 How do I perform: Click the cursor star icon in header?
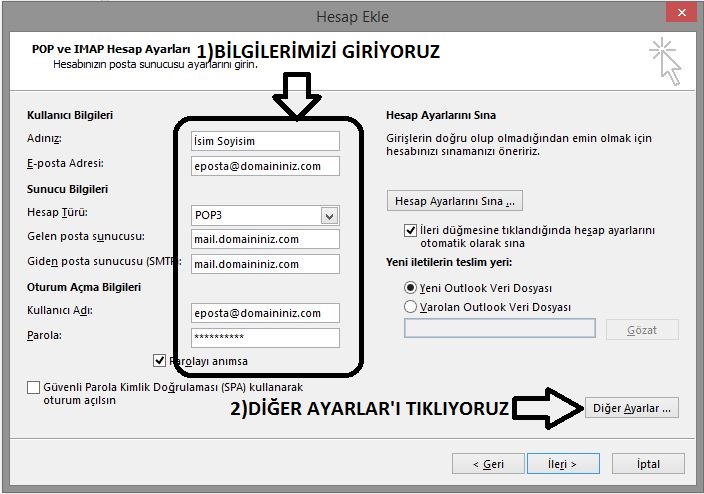click(664, 59)
